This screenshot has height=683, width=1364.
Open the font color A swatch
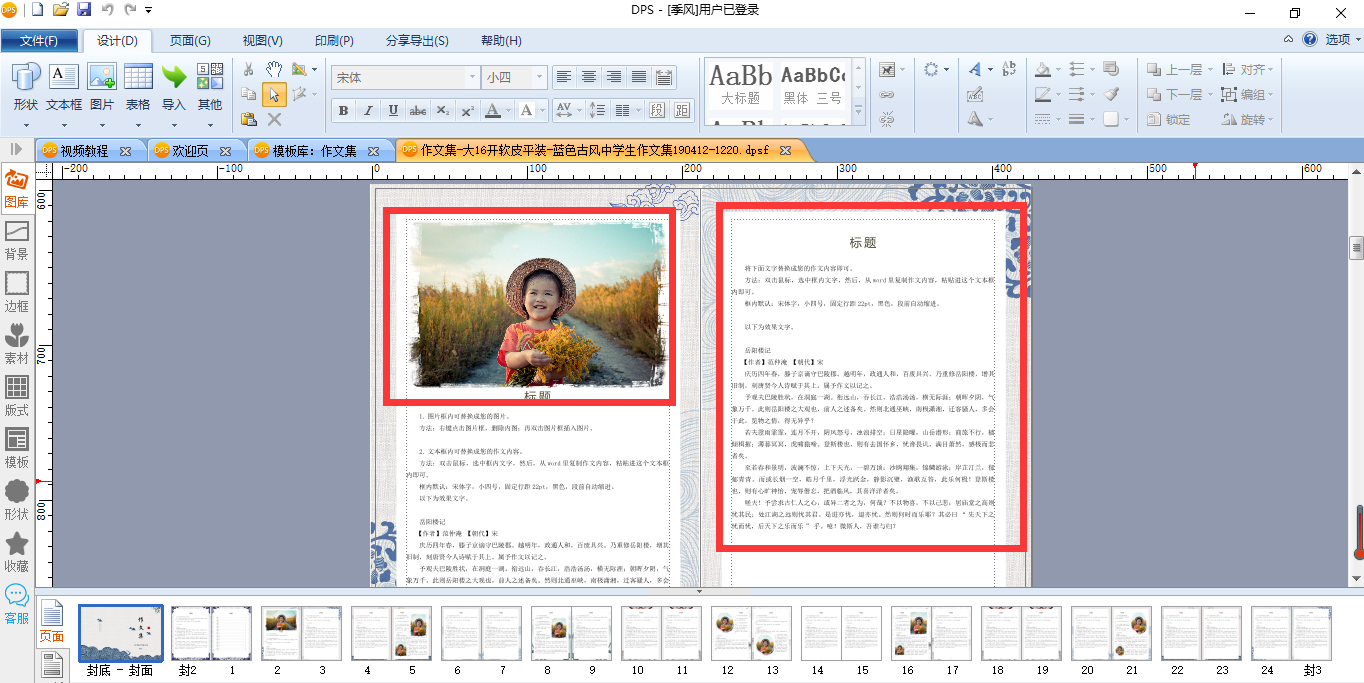(497, 110)
